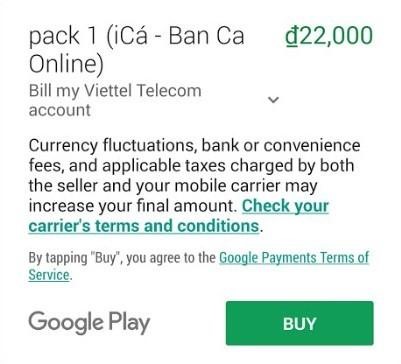Viewport: 401px width, 364px height.
Task: Click the đ22,000 price link
Action: click(329, 36)
